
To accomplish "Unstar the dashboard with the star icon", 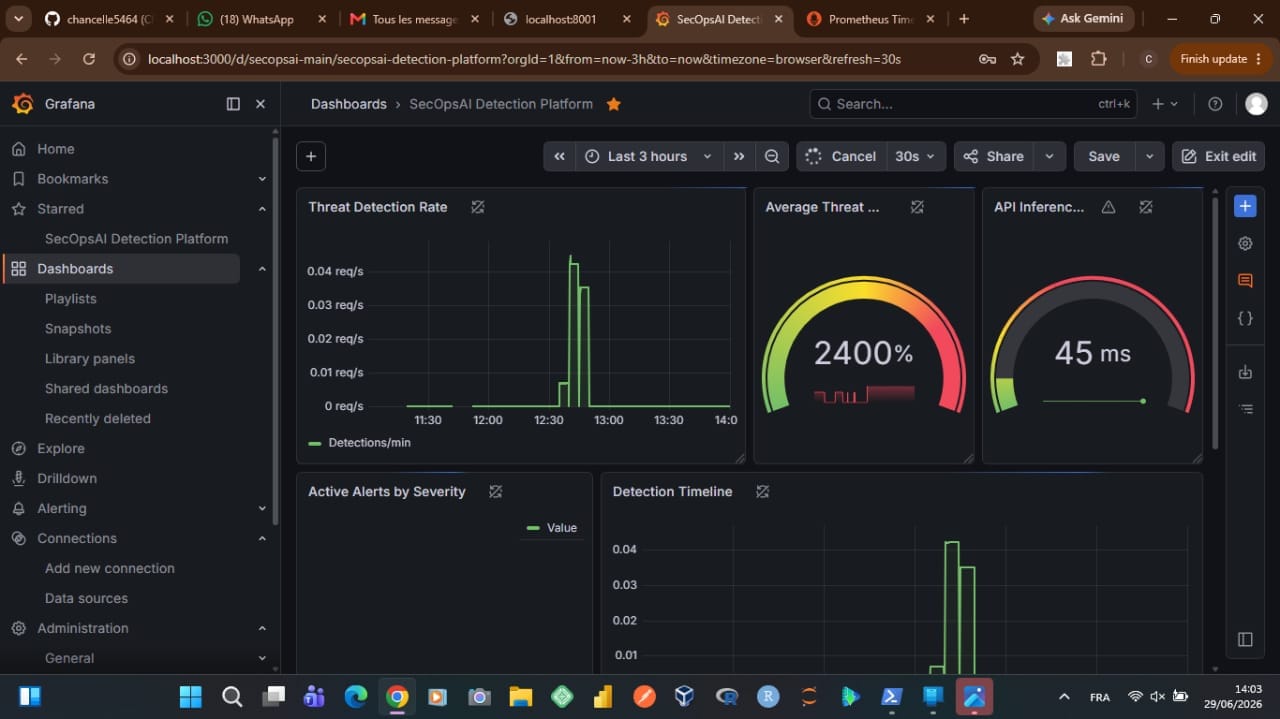I will [x=614, y=104].
